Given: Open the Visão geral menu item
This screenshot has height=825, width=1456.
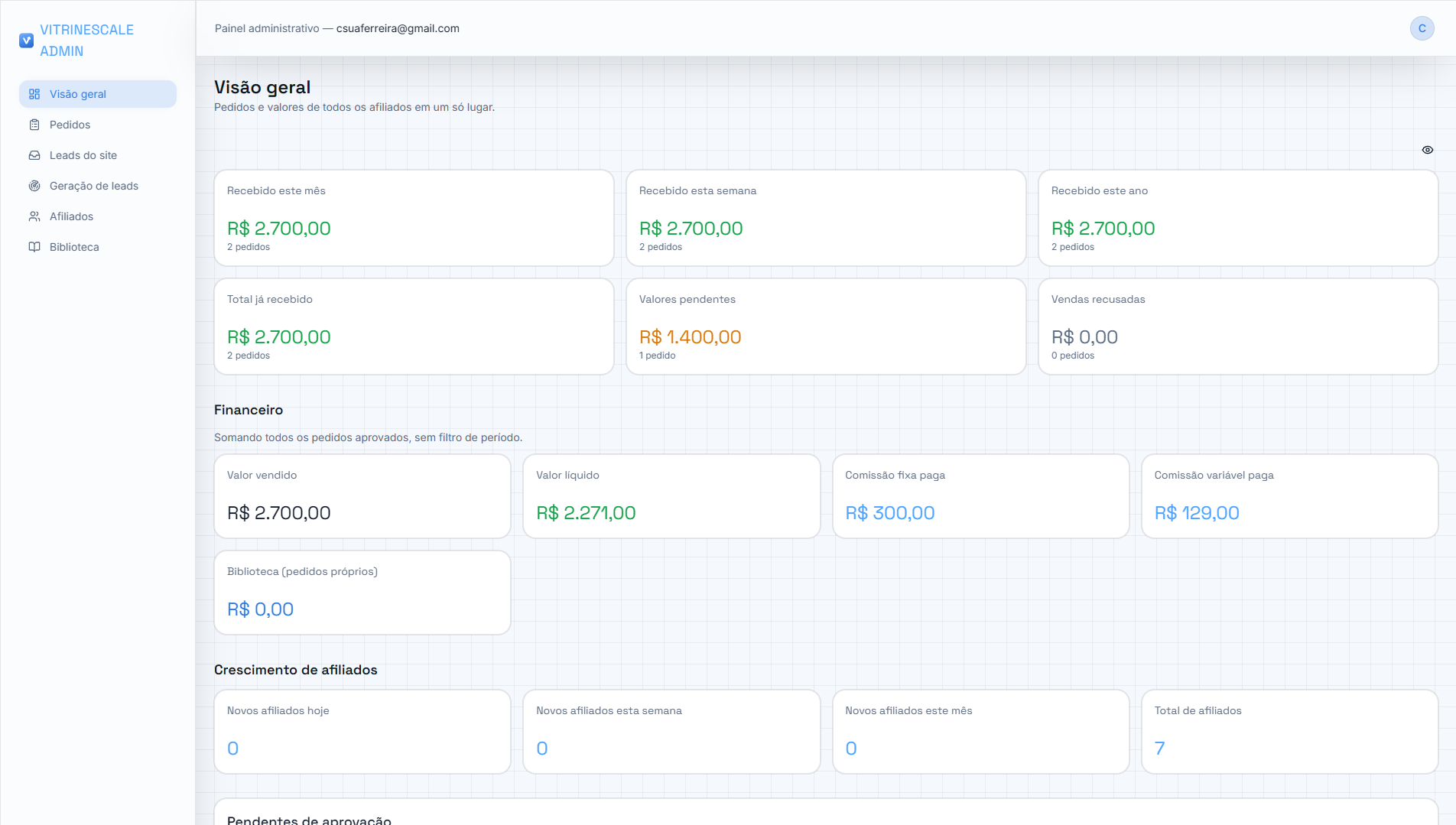Looking at the screenshot, I should tap(98, 94).
